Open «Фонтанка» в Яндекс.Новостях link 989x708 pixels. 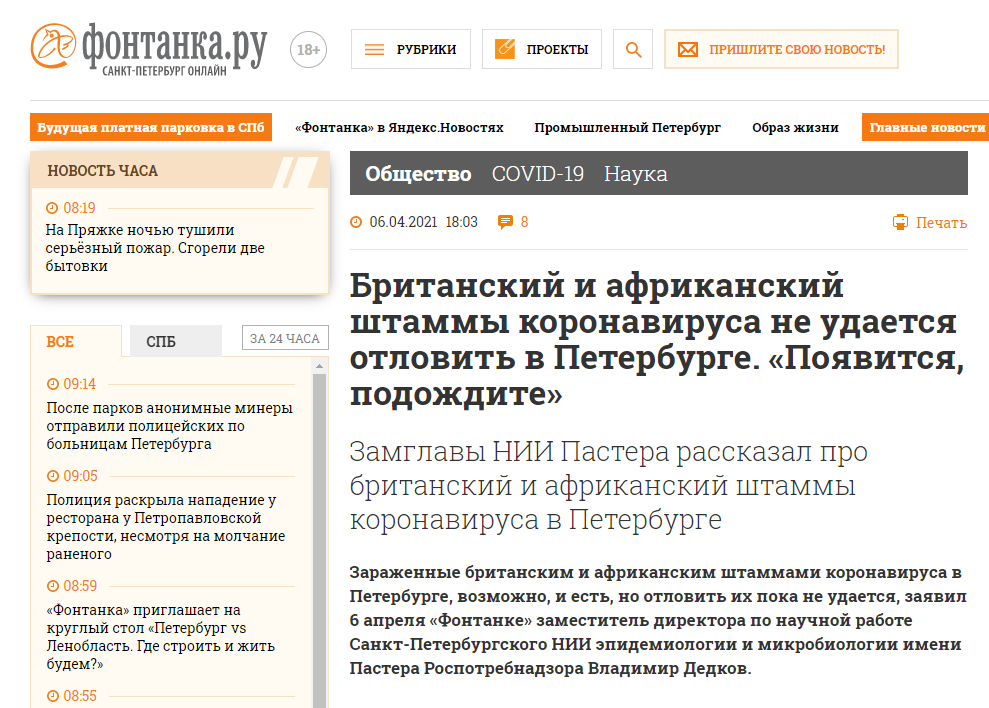coord(399,127)
